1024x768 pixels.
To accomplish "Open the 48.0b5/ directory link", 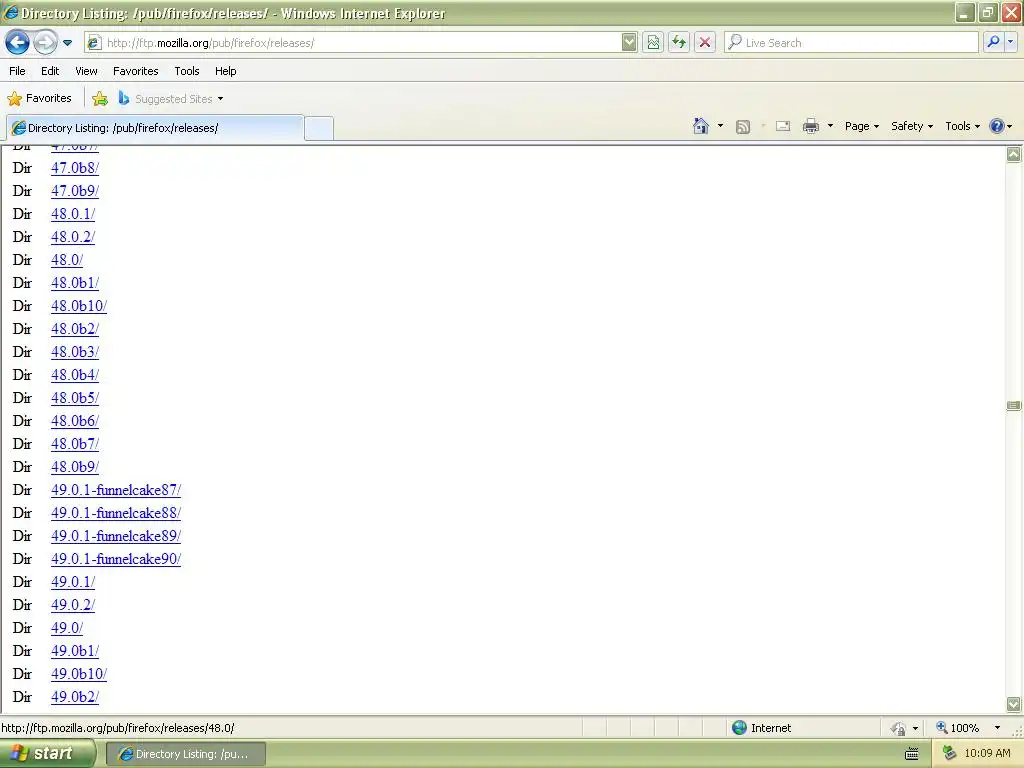I will pos(75,398).
